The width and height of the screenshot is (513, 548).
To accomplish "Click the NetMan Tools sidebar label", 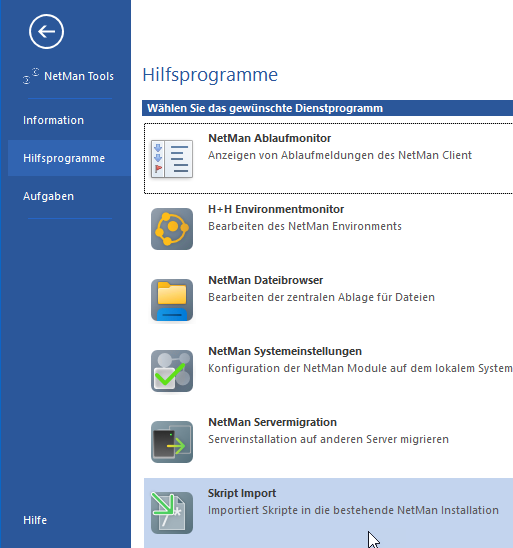I will [79, 76].
